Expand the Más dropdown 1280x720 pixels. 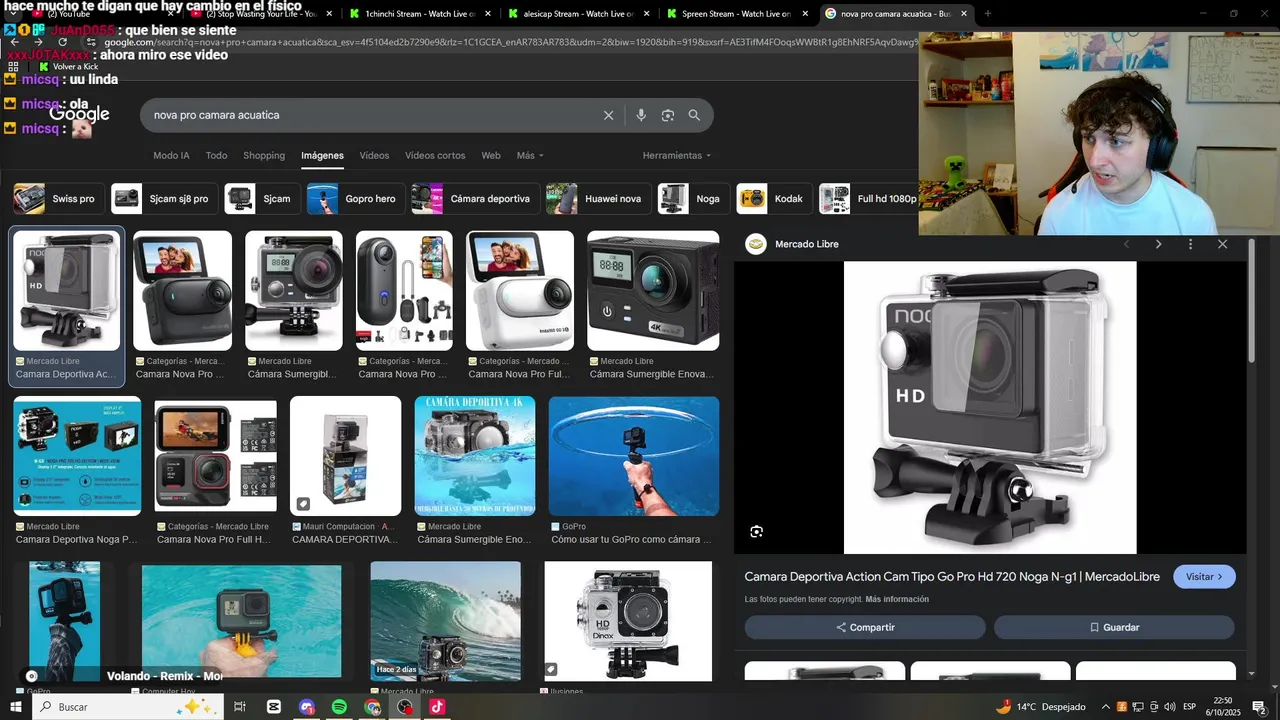(530, 156)
